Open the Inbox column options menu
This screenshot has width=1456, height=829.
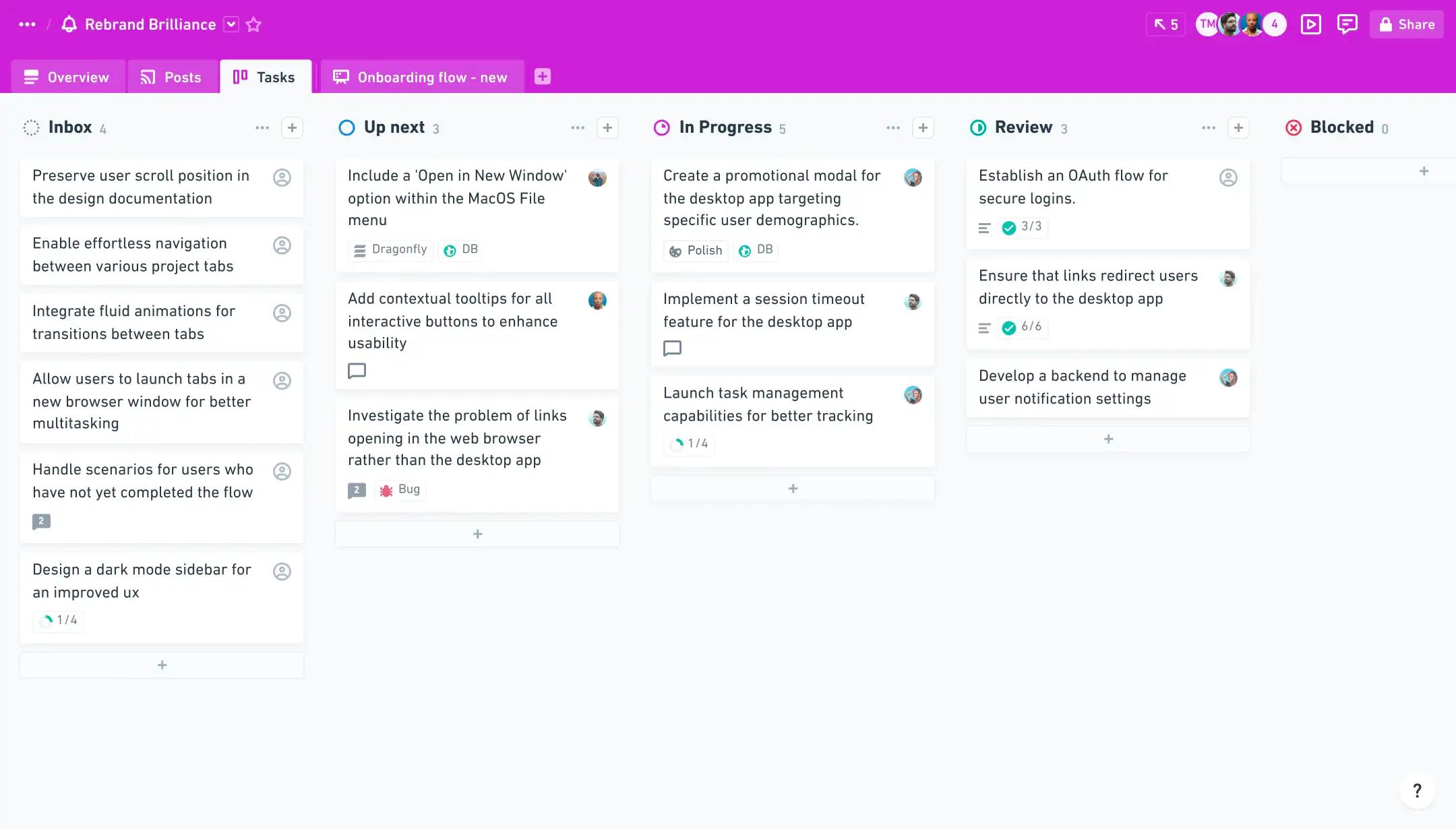[x=262, y=128]
